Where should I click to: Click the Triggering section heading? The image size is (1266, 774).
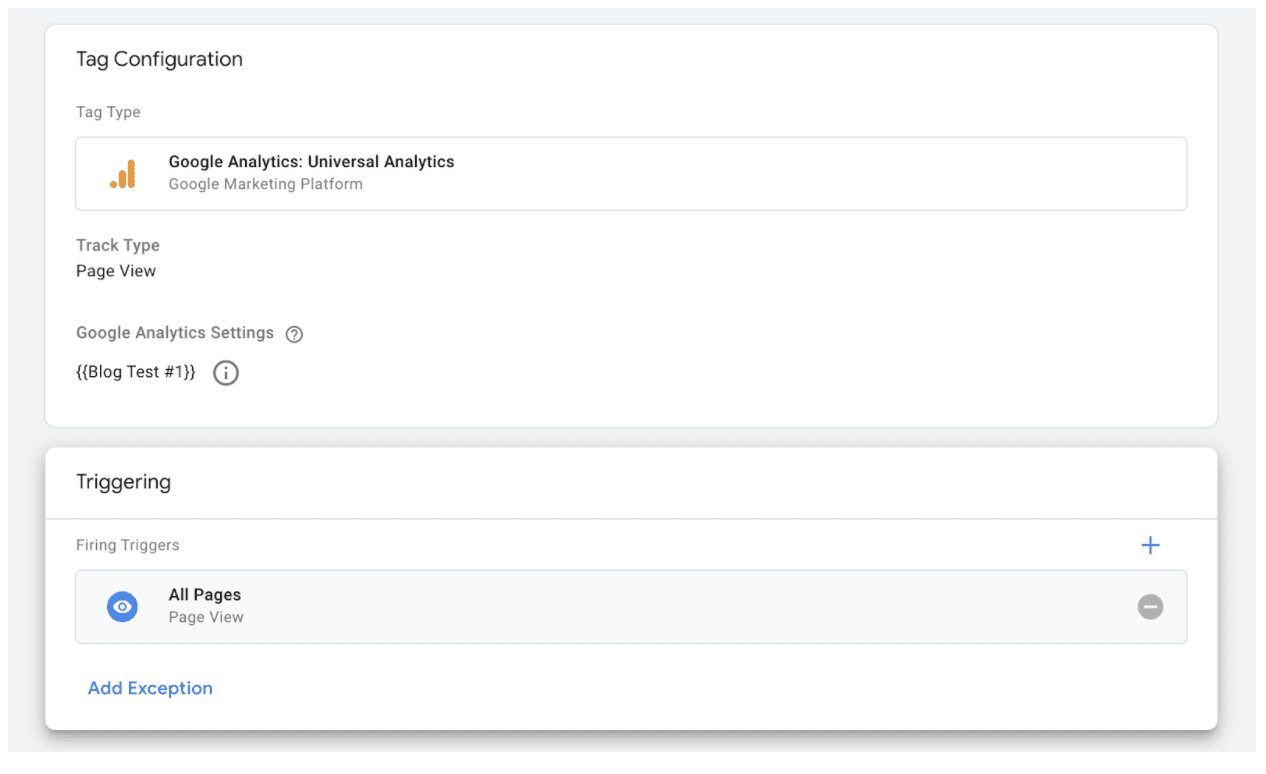[123, 482]
